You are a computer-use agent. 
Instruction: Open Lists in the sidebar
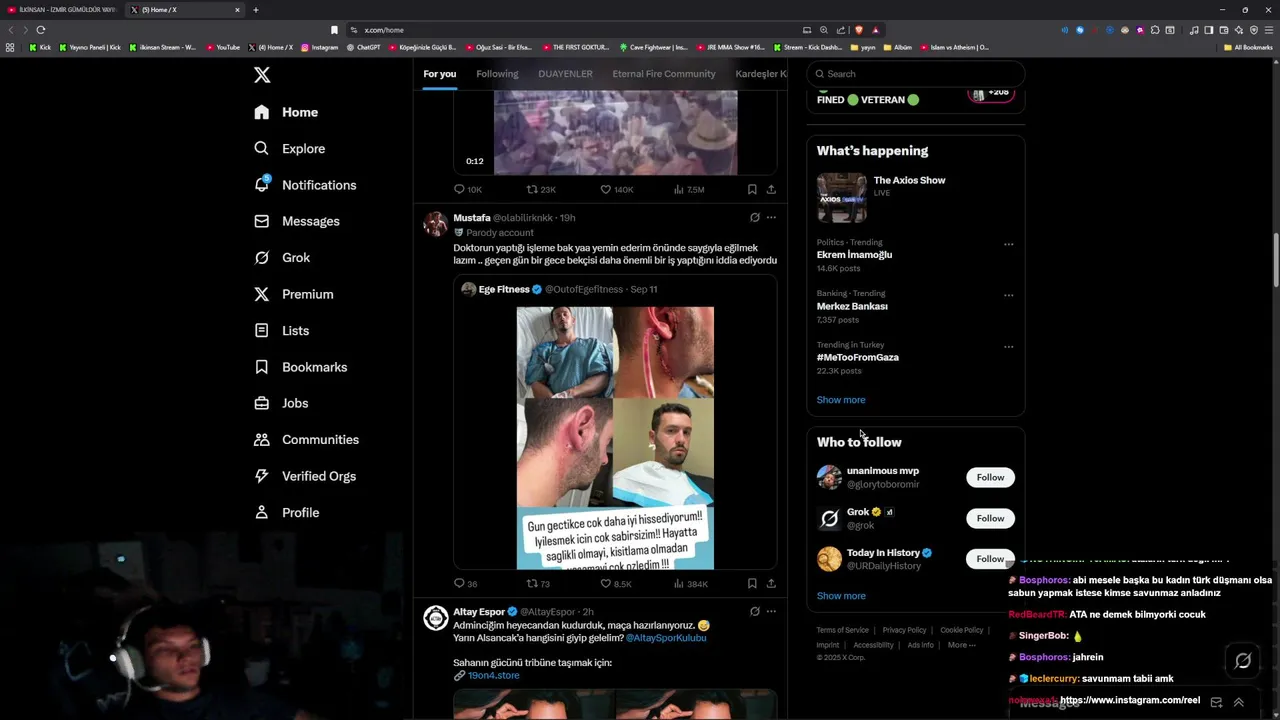point(281,330)
